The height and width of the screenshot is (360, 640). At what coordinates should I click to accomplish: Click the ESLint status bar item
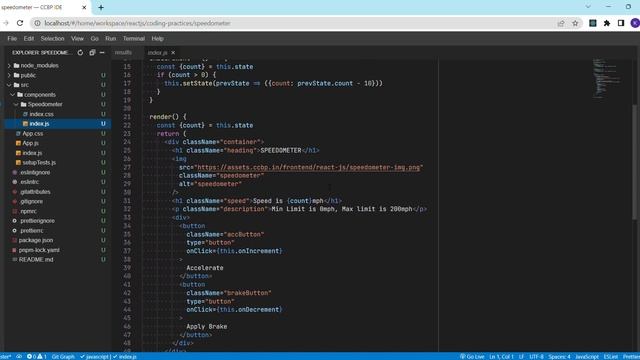611,356
